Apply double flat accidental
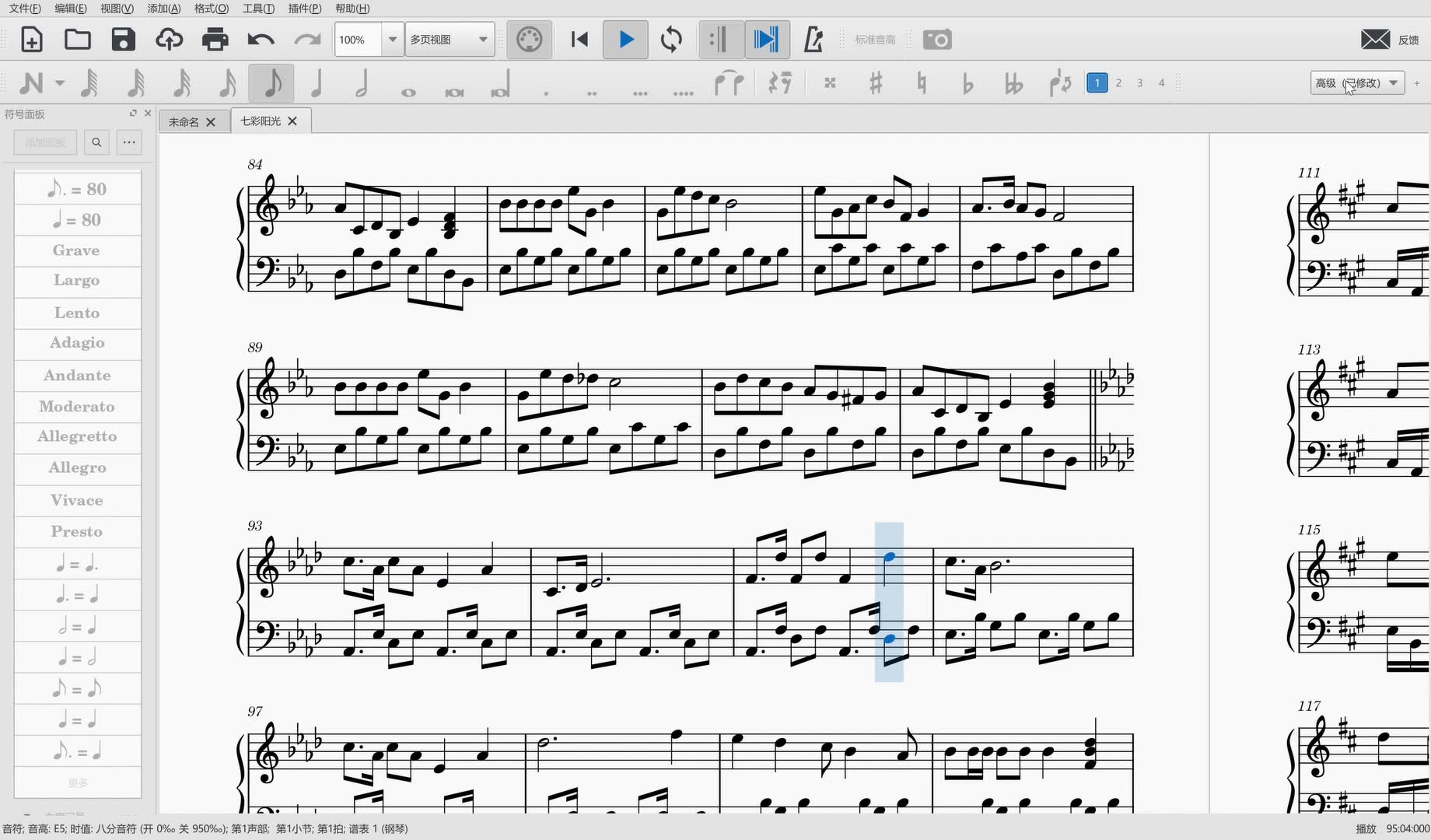Viewport: 1431px width, 840px height. coord(1013,83)
